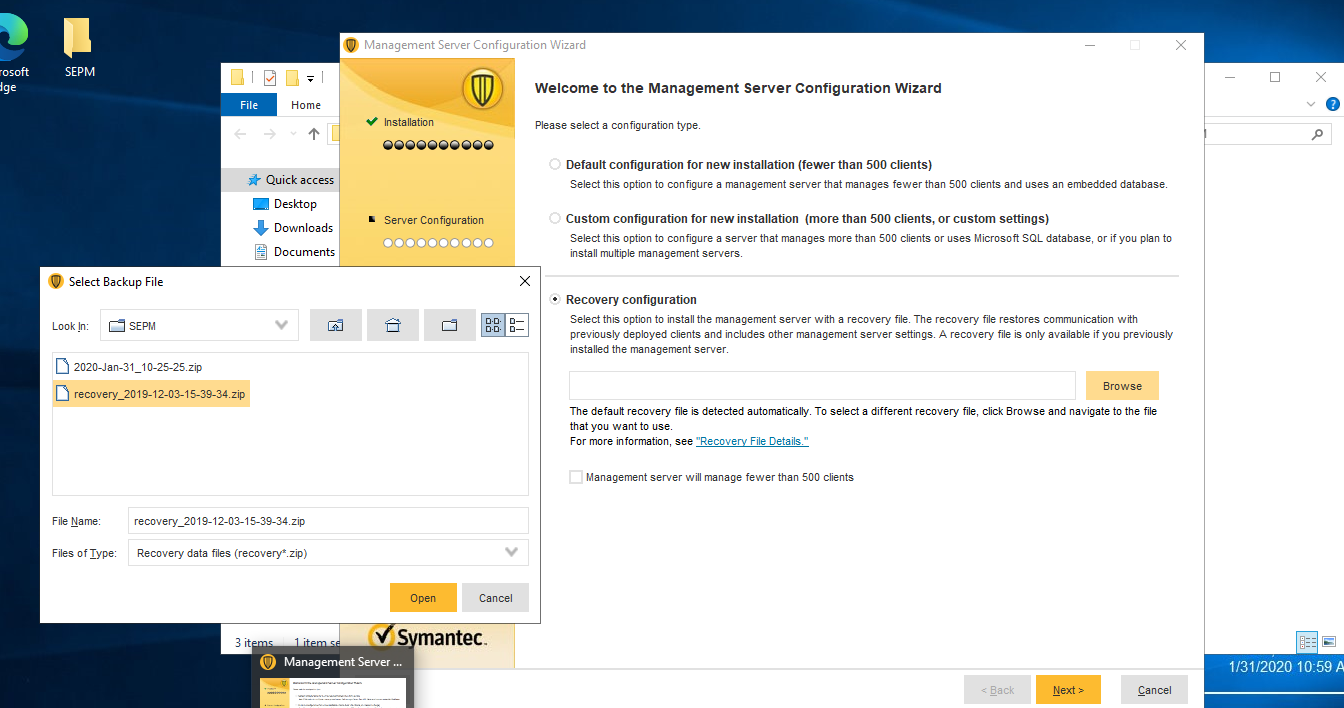This screenshot has width=1344, height=708.
Task: Click the Symantec shield logo in wizard sidebar
Action: (x=482, y=90)
